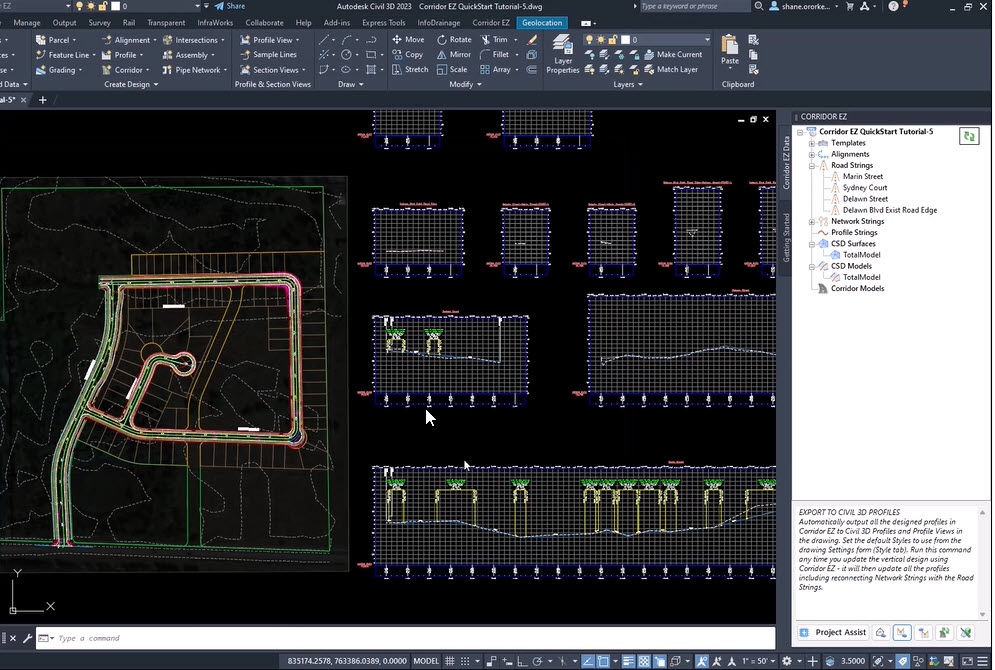Click the Share button in title bar
The width and height of the screenshot is (995, 670).
tap(230, 6)
